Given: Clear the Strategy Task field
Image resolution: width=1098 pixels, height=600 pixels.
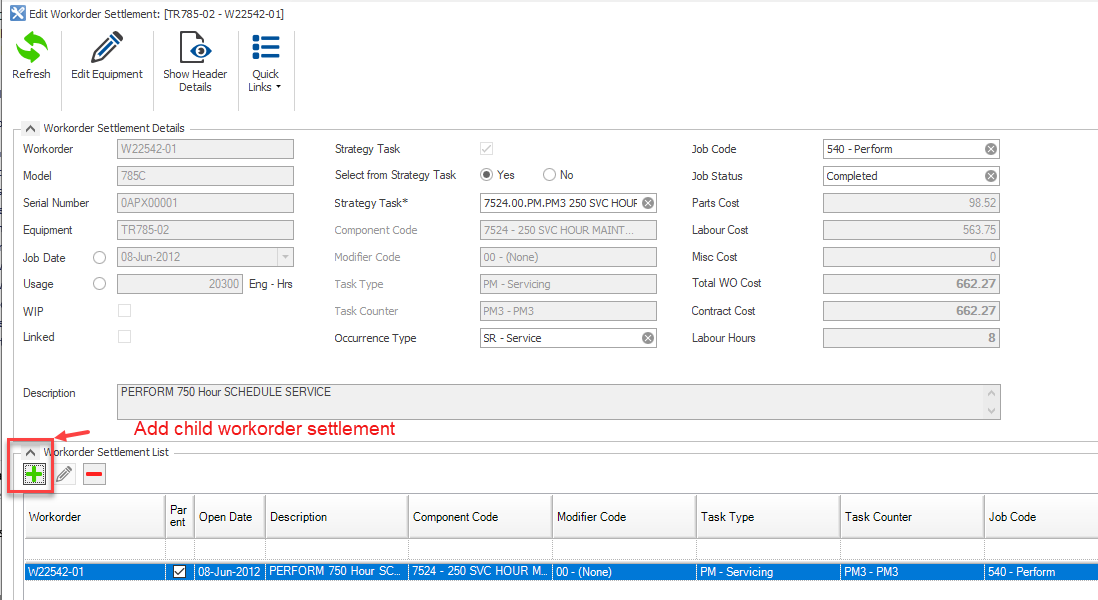Looking at the screenshot, I should click(x=648, y=202).
